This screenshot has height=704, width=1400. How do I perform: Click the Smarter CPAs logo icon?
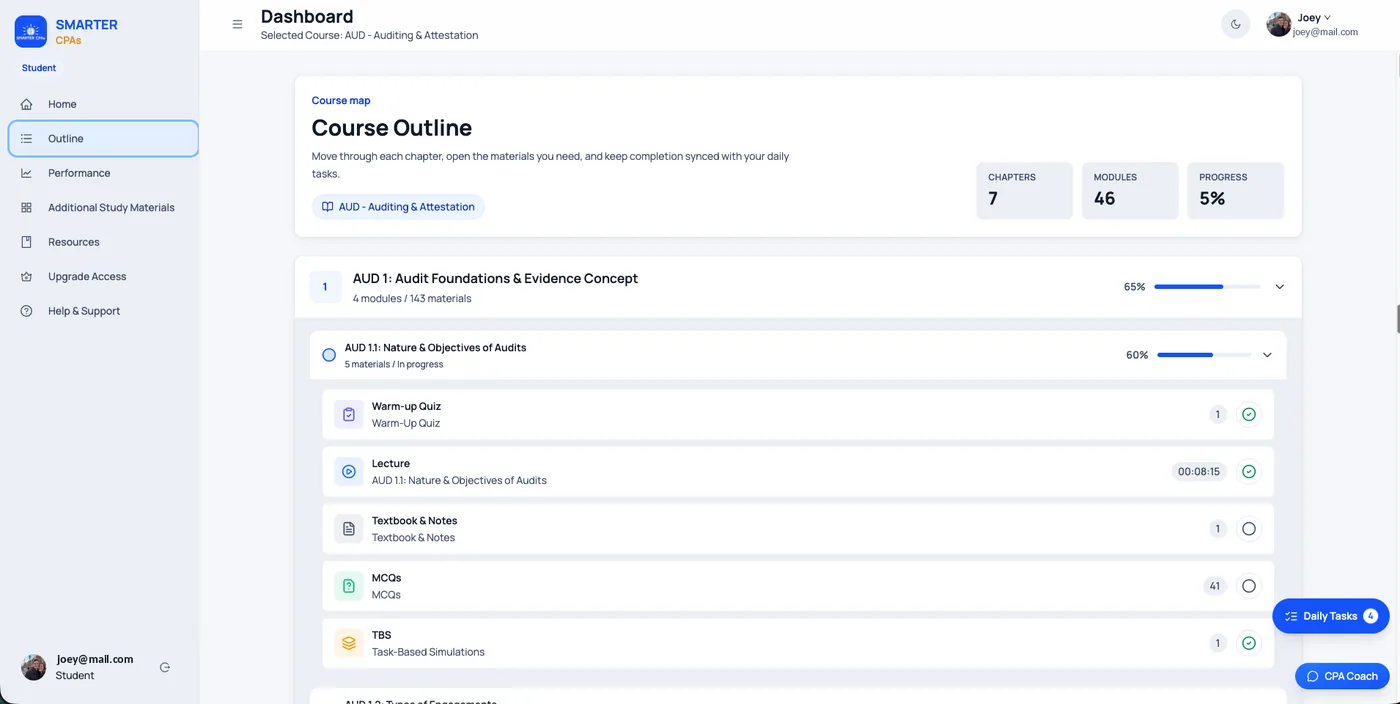pos(31,32)
